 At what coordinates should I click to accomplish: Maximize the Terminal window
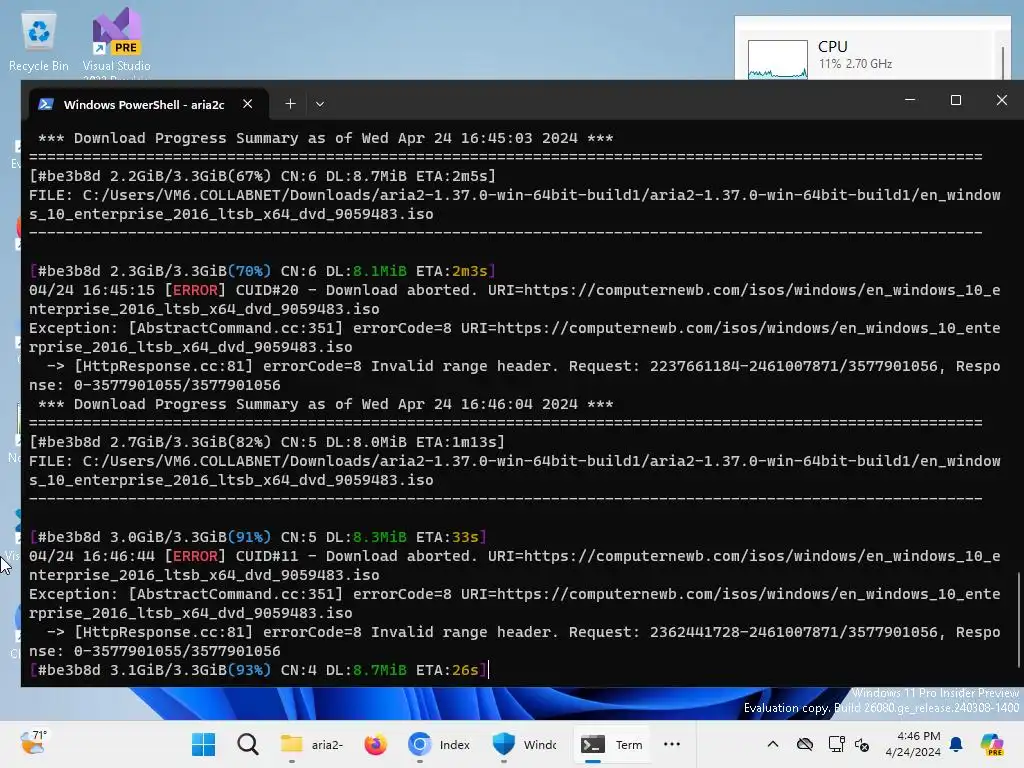[955, 100]
